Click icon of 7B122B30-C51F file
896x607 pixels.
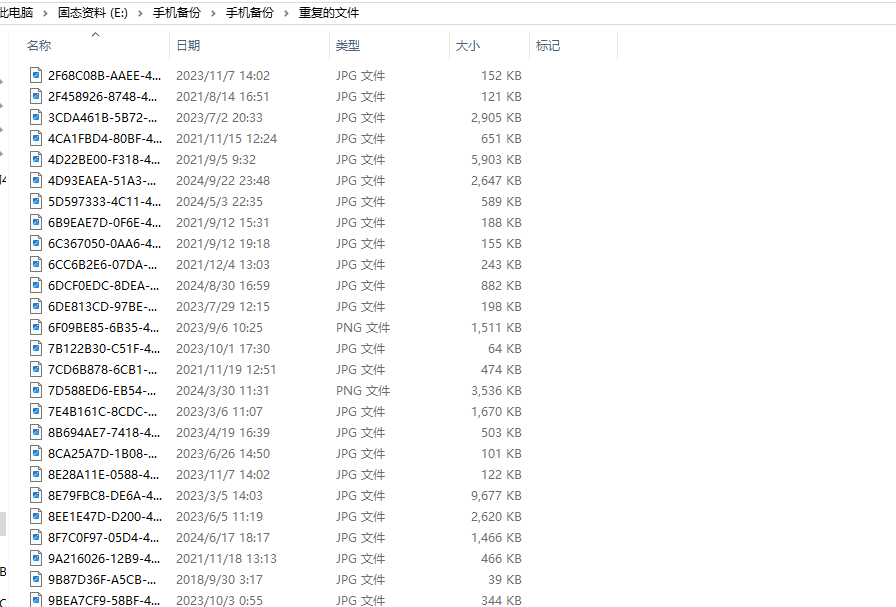pos(36,348)
